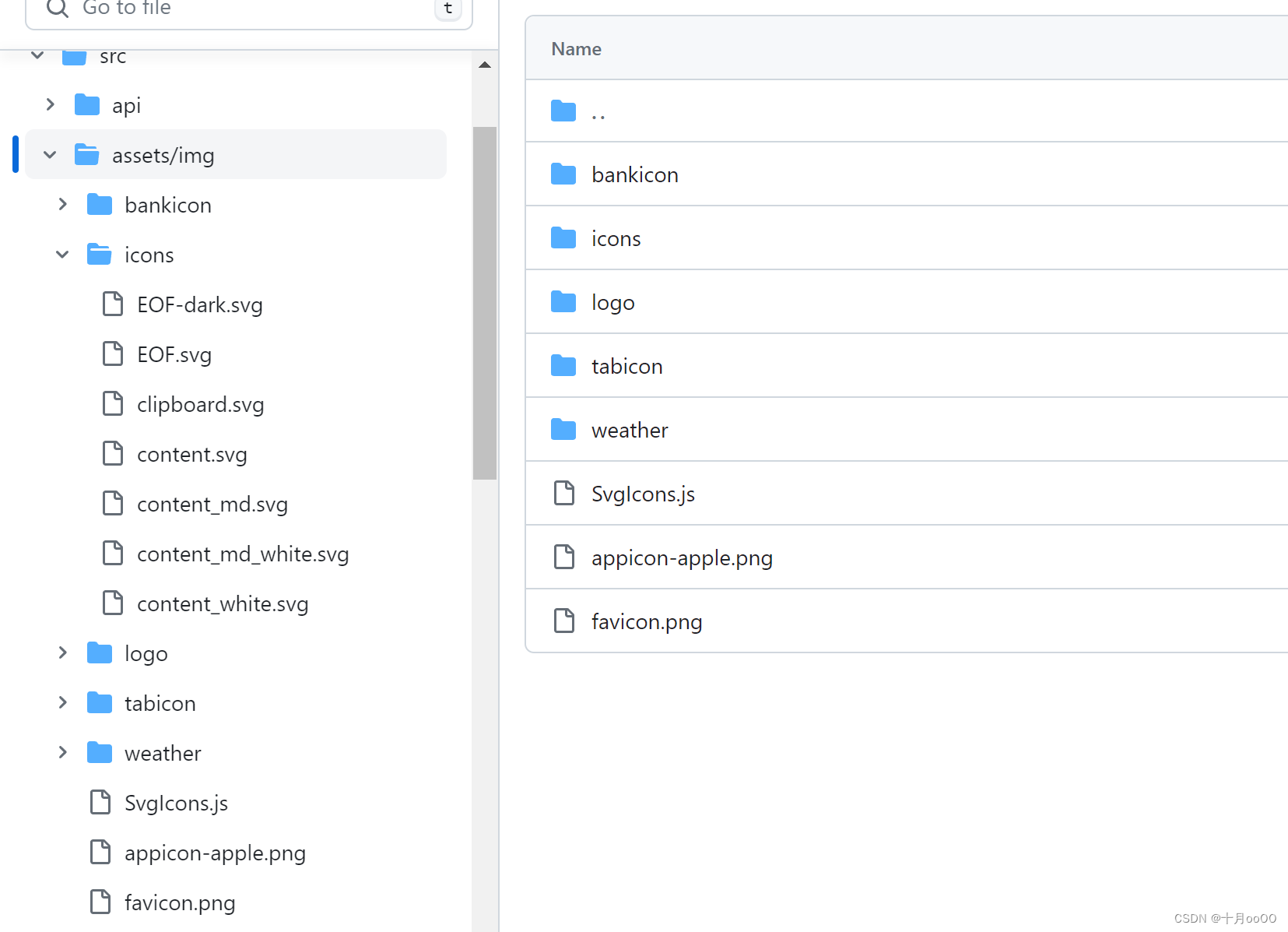Screen dimensions: 1288x932
Task: Open favicon.png link in file list
Action: (x=647, y=621)
